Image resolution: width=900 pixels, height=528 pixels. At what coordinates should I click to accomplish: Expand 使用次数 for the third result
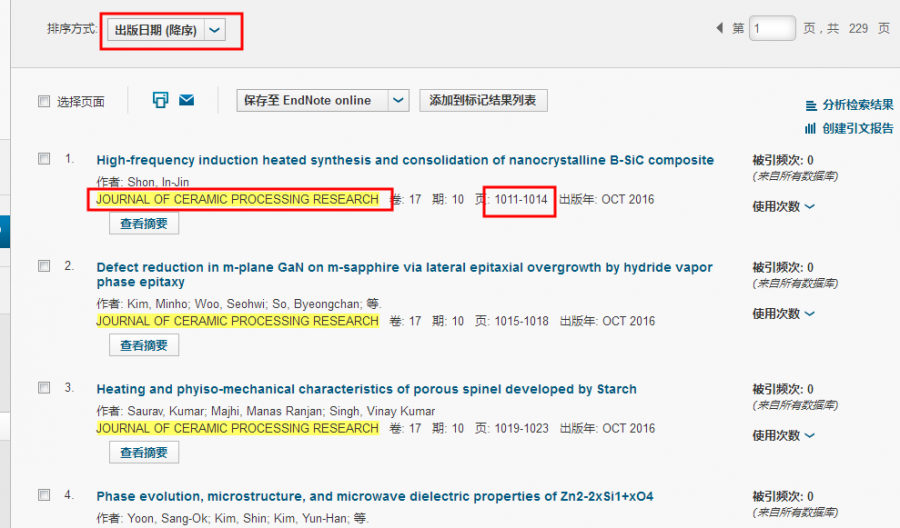[783, 436]
